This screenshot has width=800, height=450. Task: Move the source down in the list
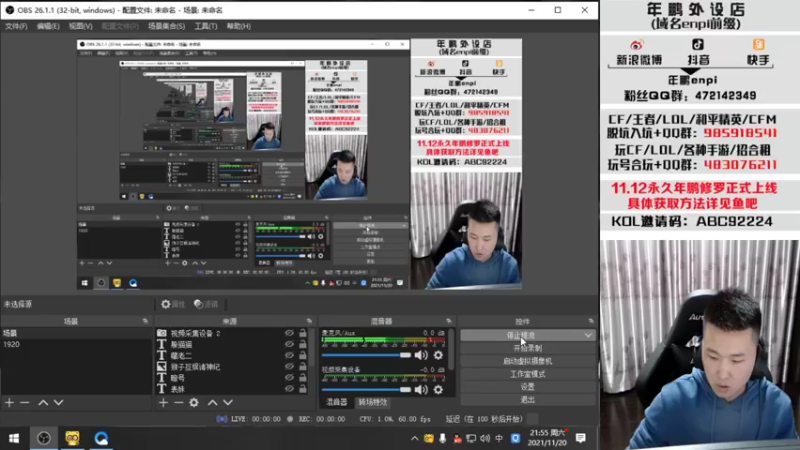(x=228, y=403)
